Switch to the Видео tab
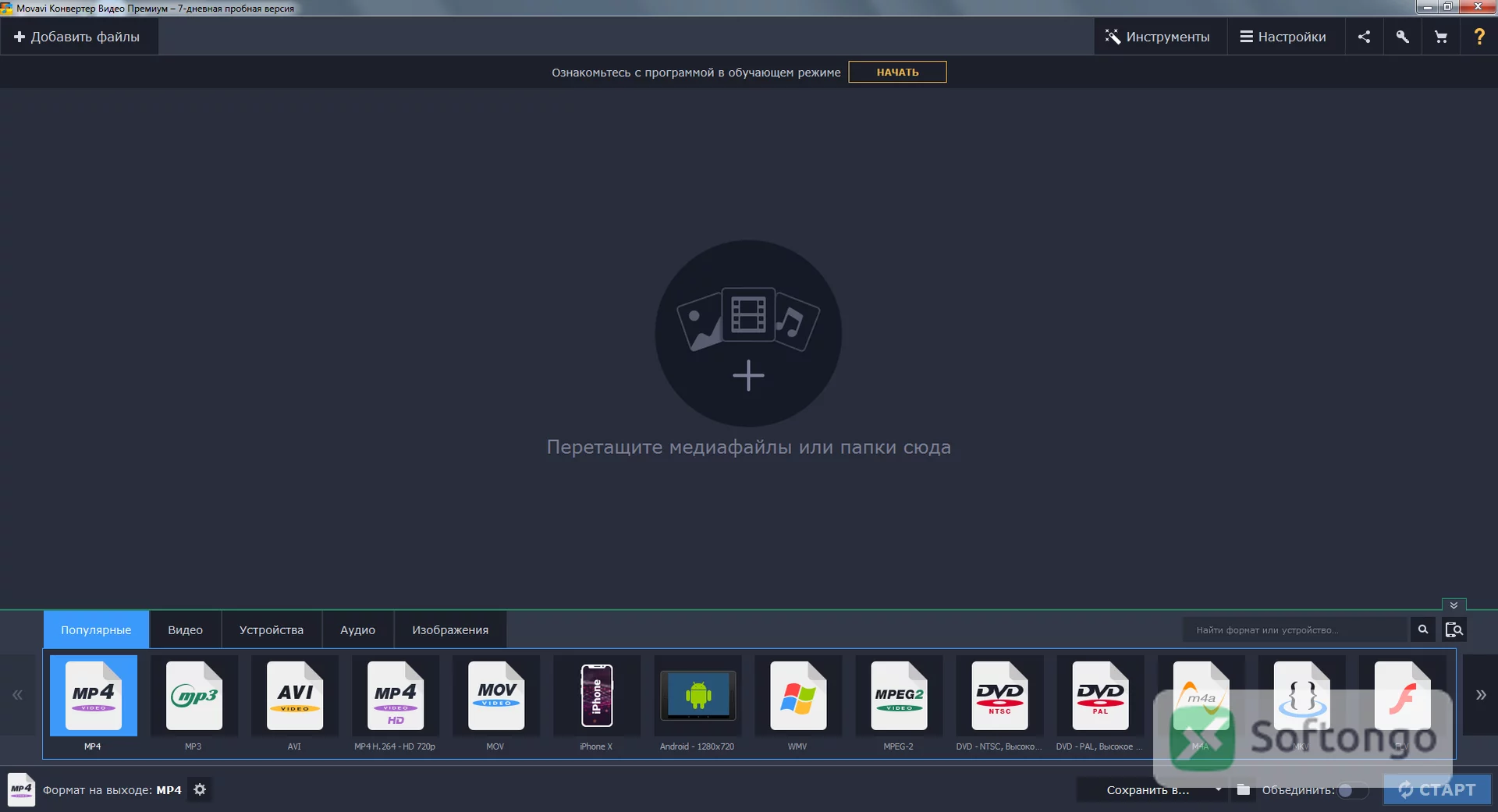Viewport: 1498px width, 812px height. pos(185,629)
